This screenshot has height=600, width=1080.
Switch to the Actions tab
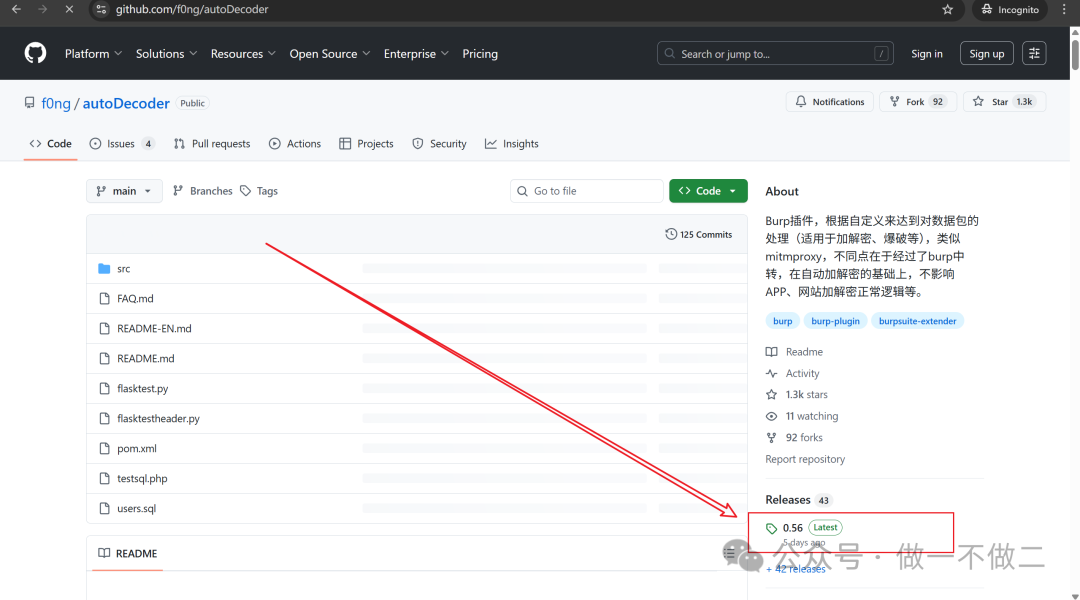point(295,143)
